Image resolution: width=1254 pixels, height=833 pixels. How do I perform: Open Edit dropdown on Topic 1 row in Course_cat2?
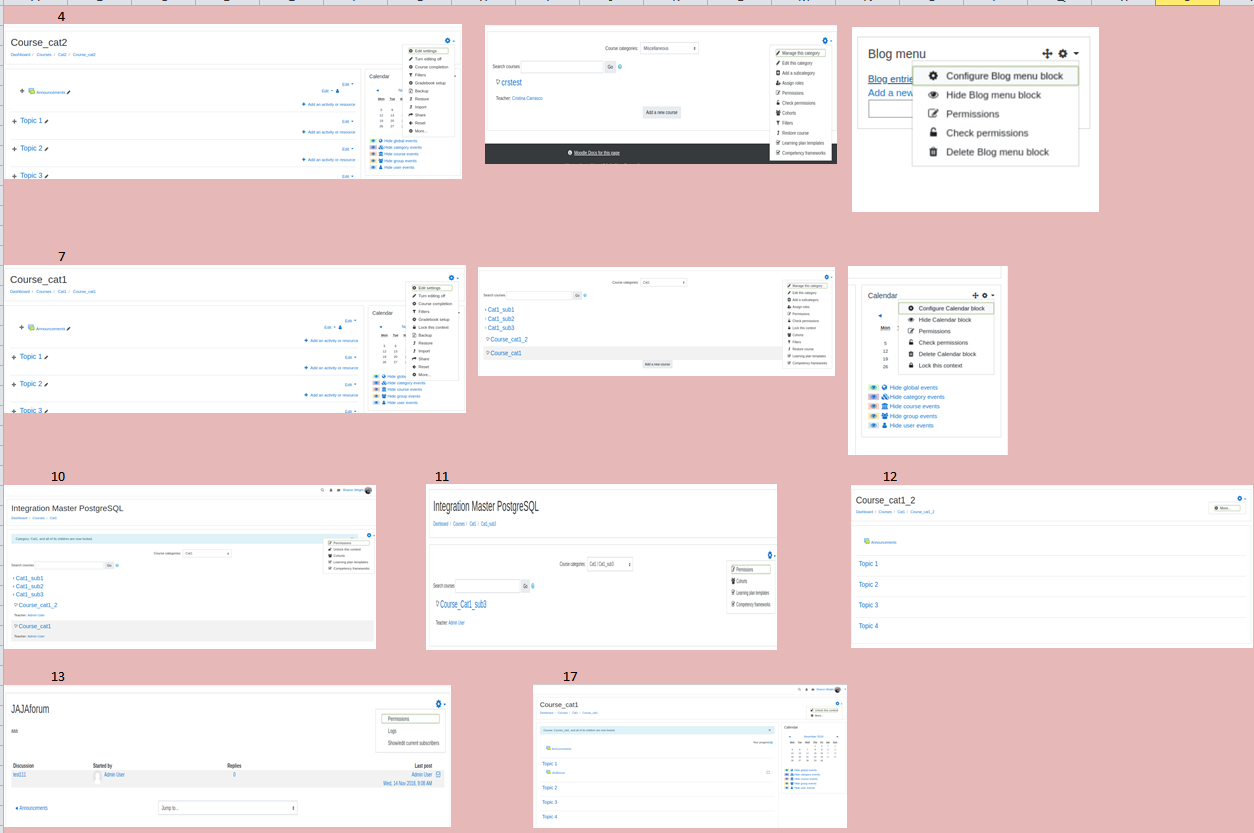(348, 121)
